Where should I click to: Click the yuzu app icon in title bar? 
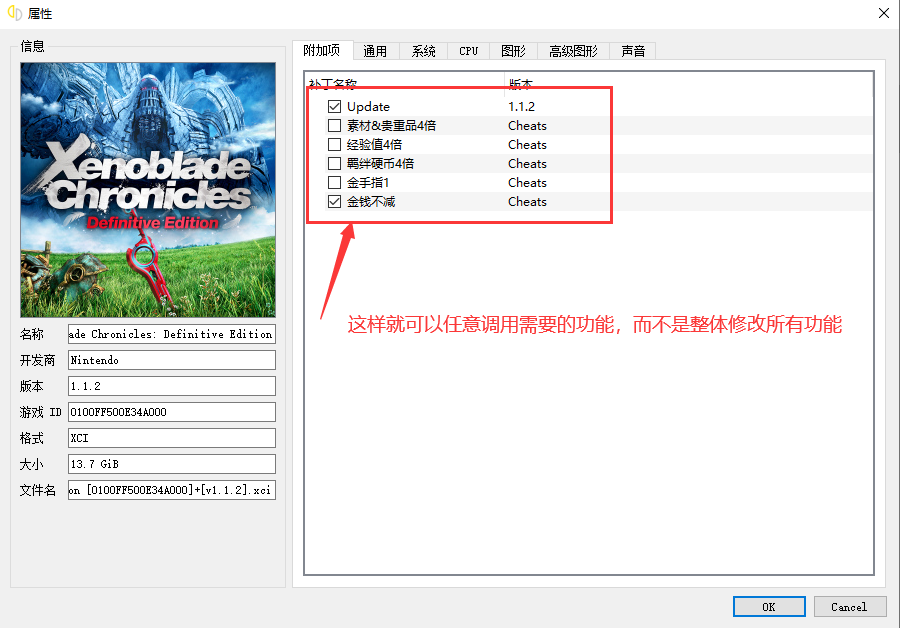[13, 13]
